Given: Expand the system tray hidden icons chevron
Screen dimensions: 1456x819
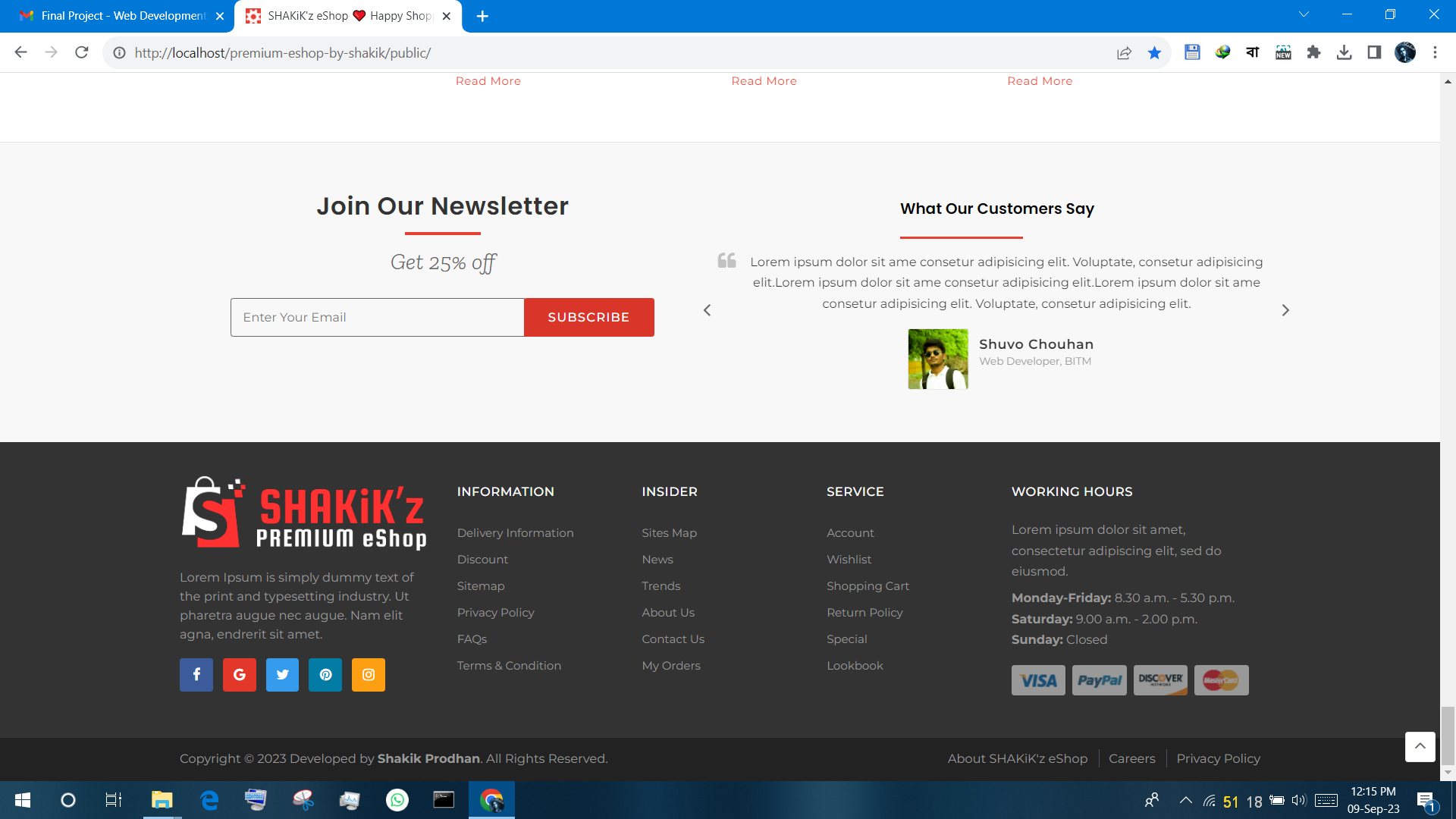Looking at the screenshot, I should coord(1186,800).
